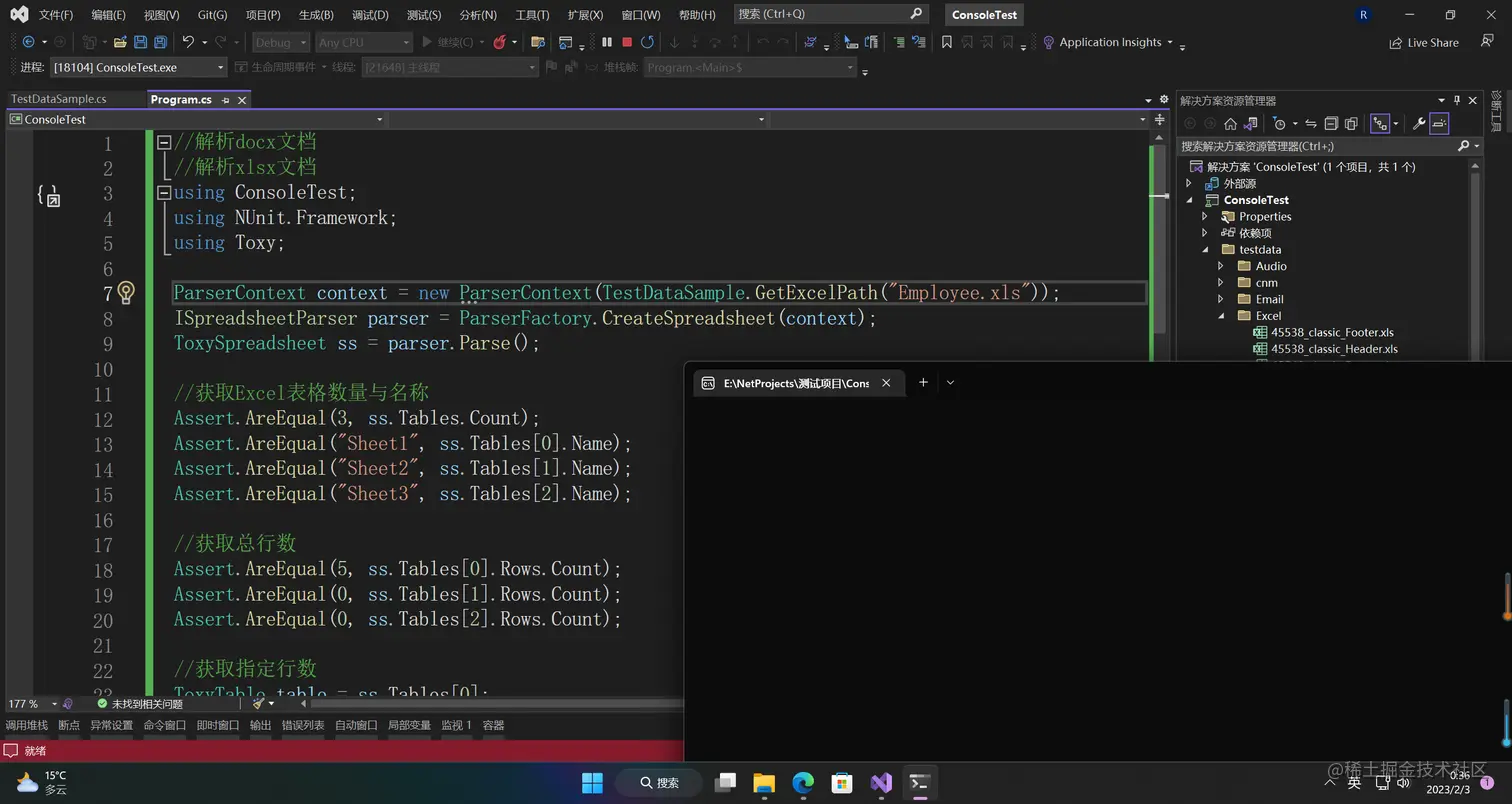1512x804 pixels.
Task: Click the Windows Start button in taskbar
Action: coord(592,782)
